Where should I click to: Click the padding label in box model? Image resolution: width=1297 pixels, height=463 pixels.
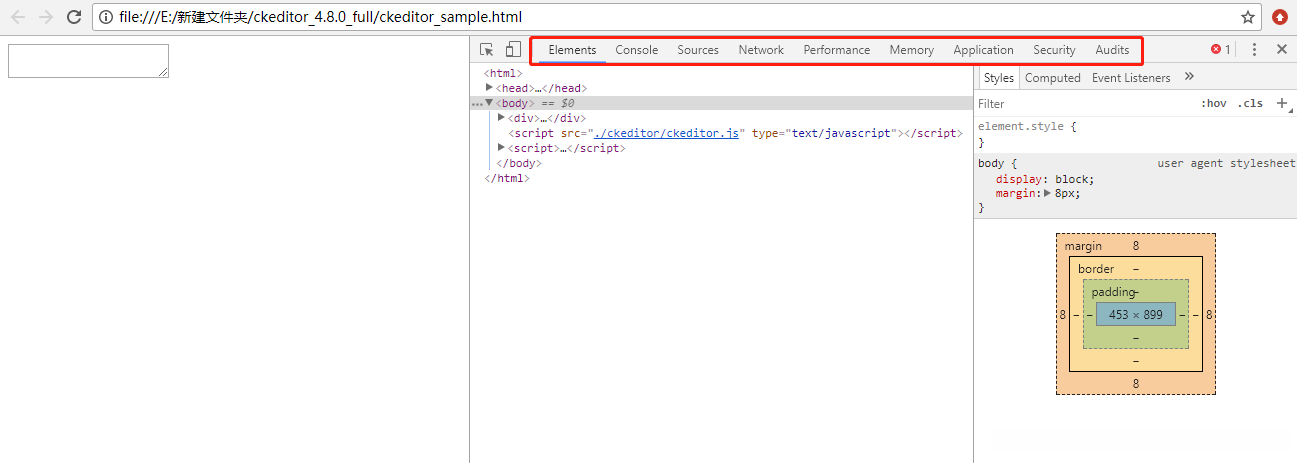pos(1114,292)
